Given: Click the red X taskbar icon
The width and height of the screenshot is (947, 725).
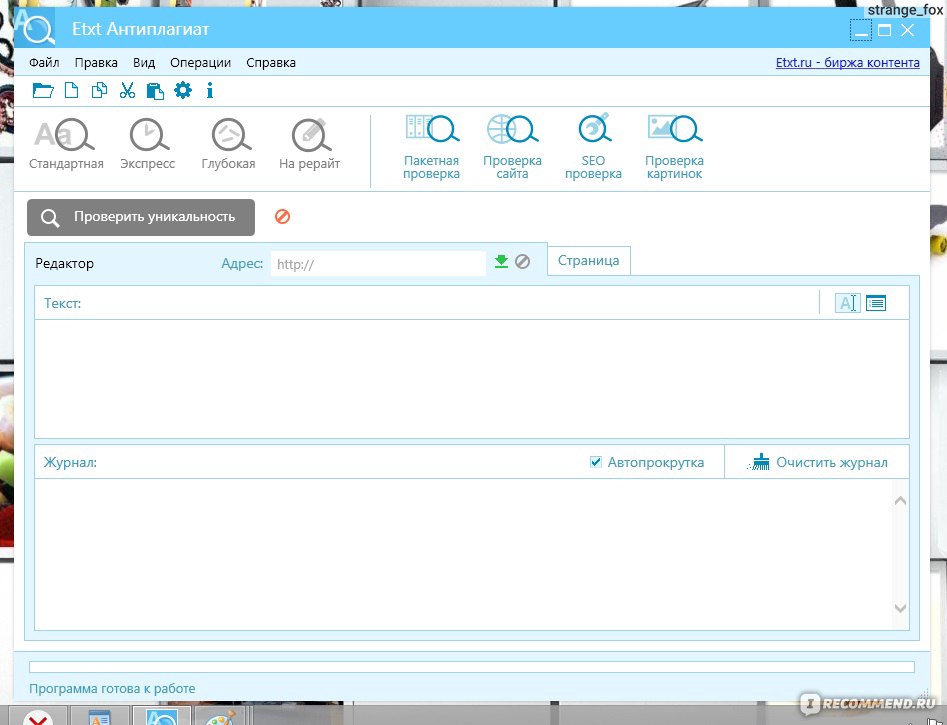Looking at the screenshot, I should click(40, 718).
